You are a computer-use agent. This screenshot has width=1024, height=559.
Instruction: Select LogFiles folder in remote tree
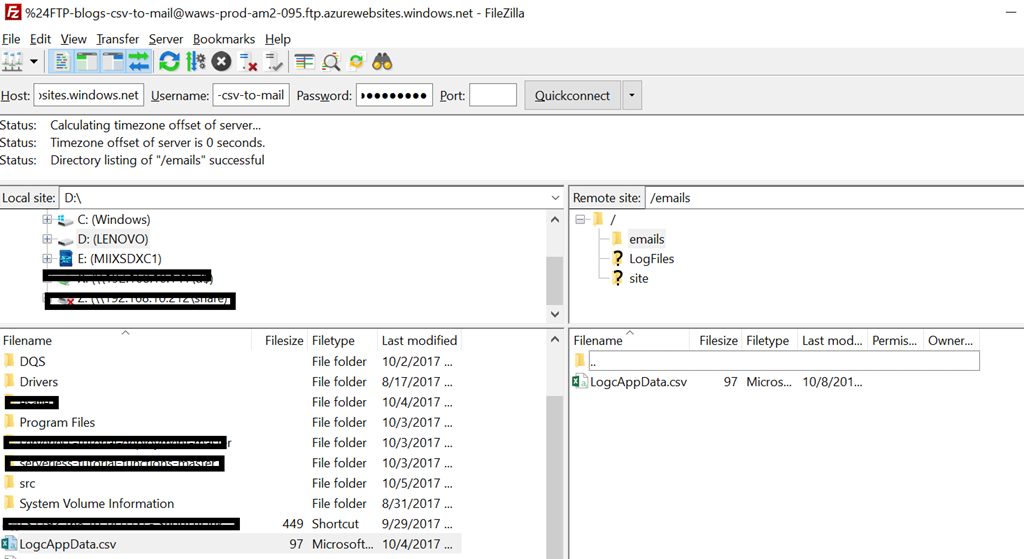(651, 259)
